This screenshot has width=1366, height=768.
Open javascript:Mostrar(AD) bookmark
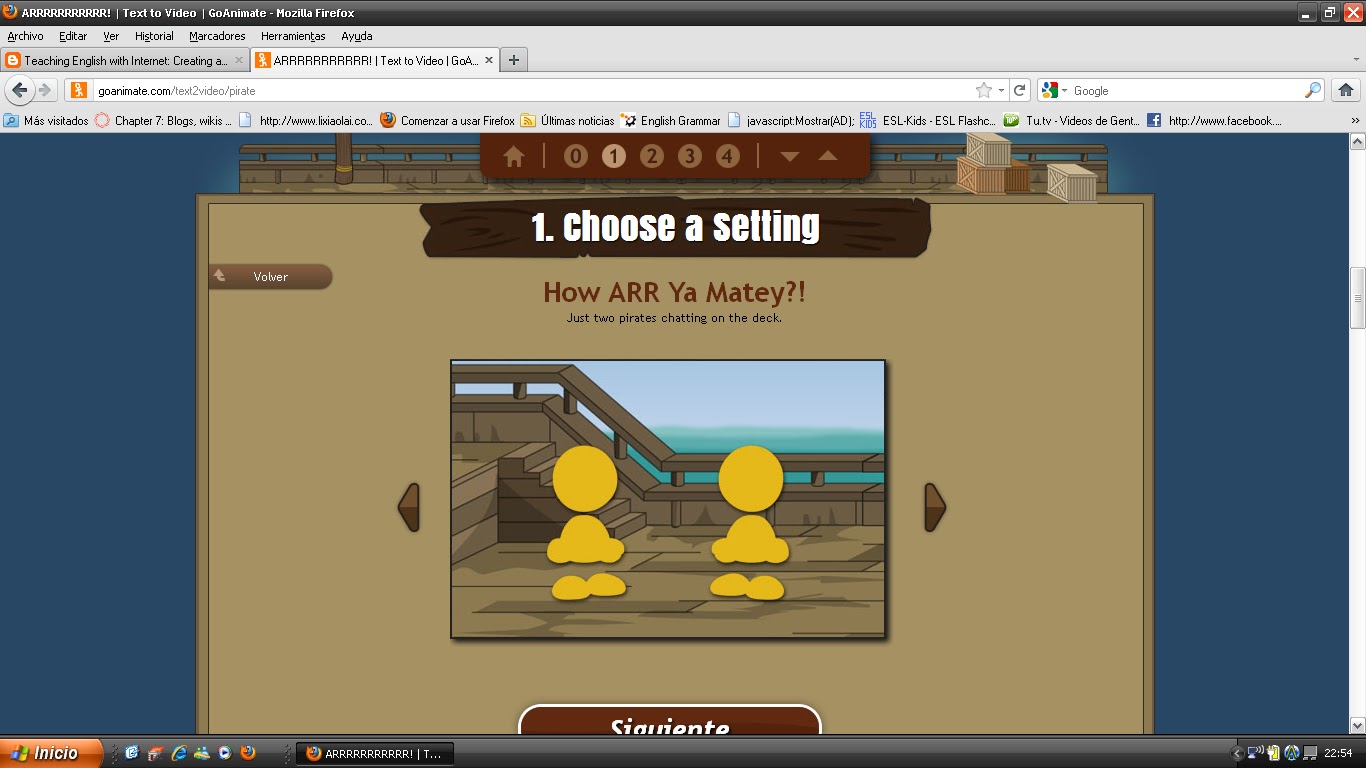pyautogui.click(x=791, y=120)
